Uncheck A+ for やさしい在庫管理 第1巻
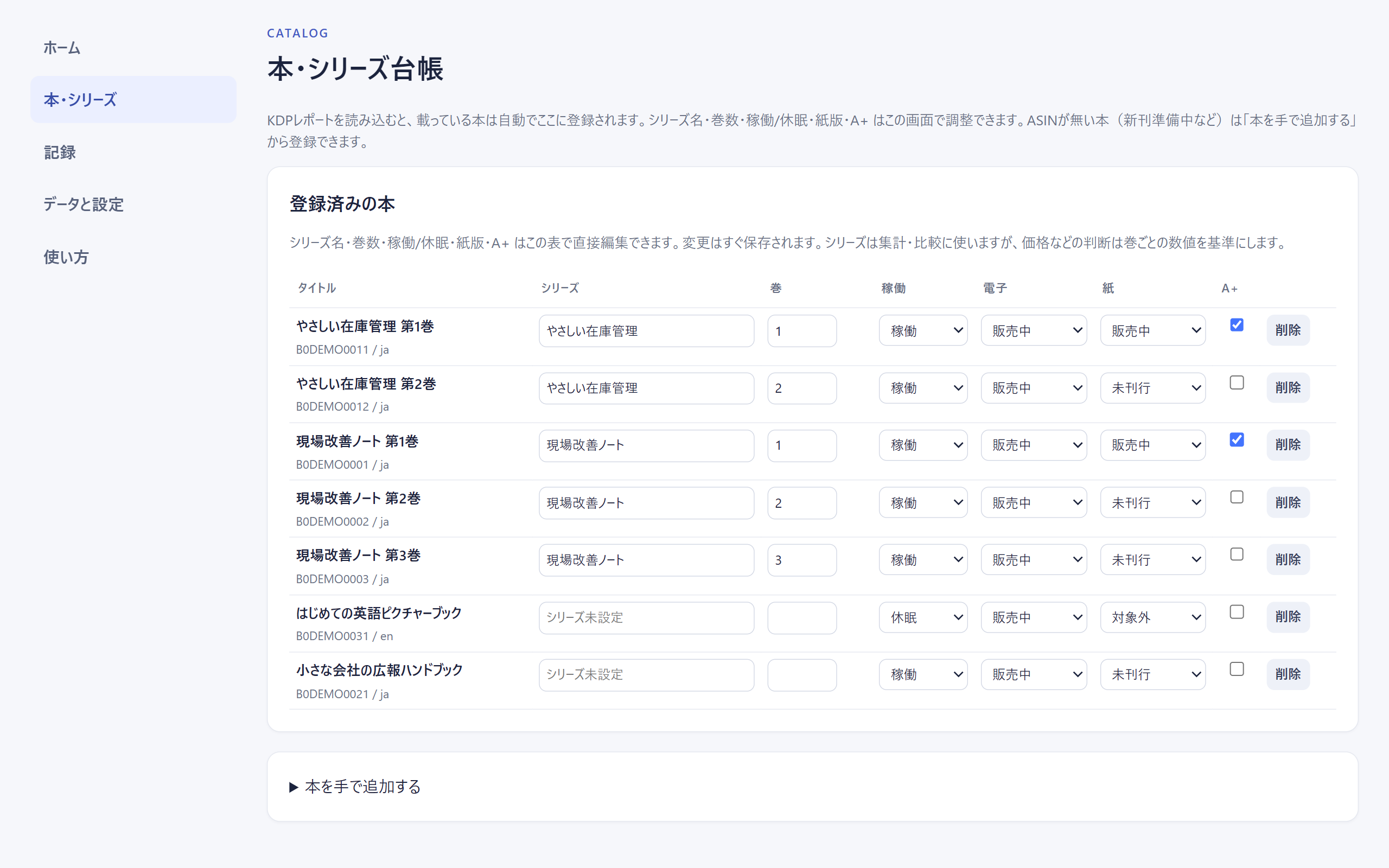 click(1237, 325)
